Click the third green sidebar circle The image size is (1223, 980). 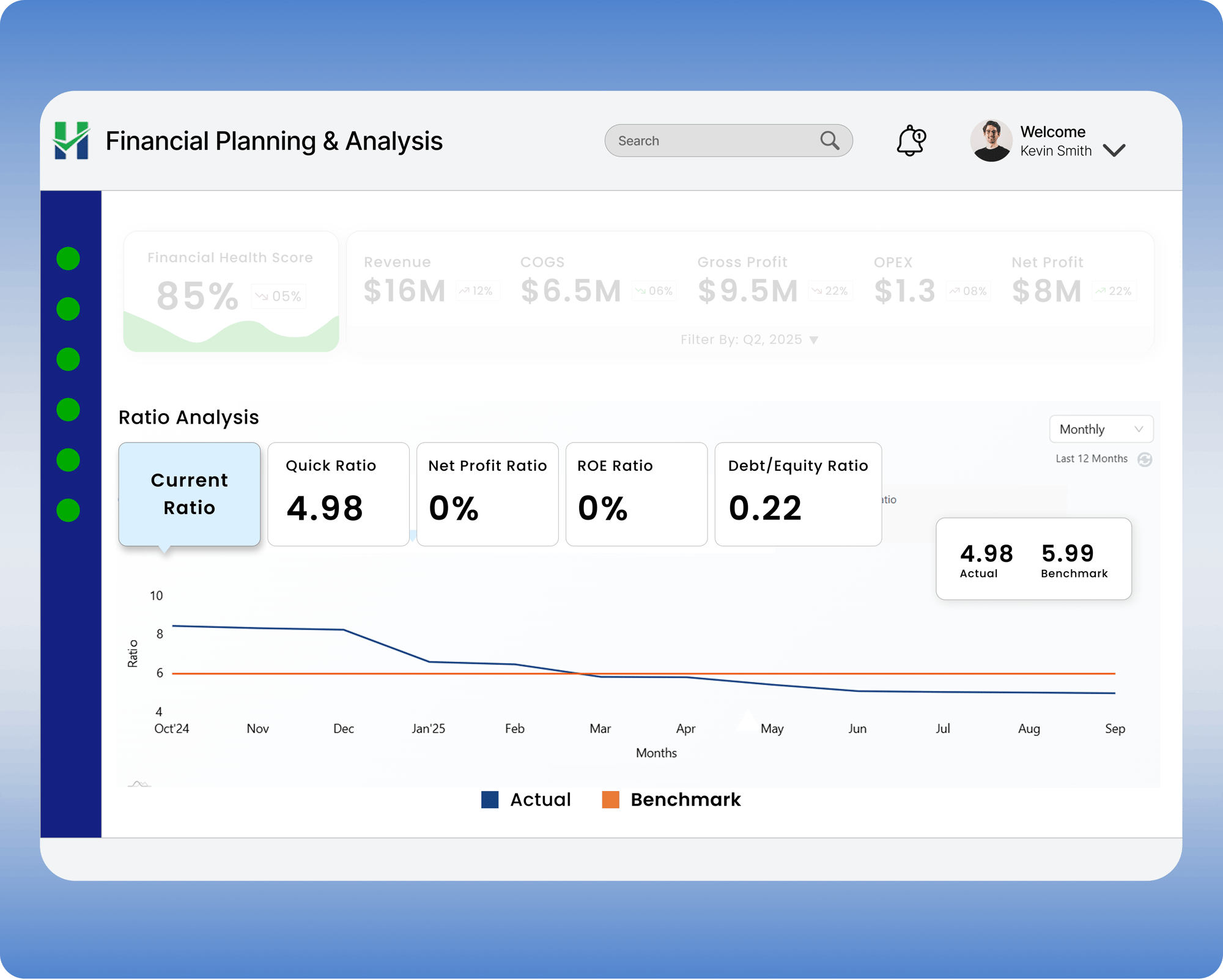[x=68, y=359]
